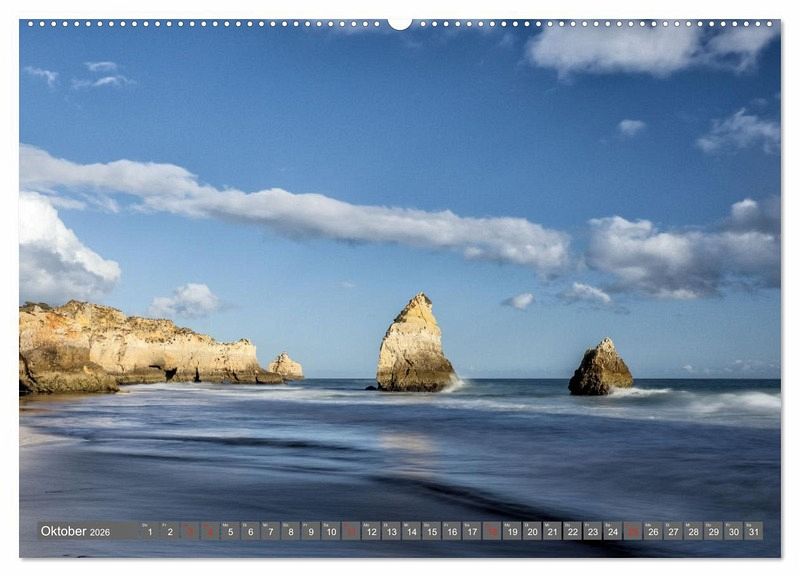Pick day 23 in the calendar strip
800x577 pixels.
592,531
